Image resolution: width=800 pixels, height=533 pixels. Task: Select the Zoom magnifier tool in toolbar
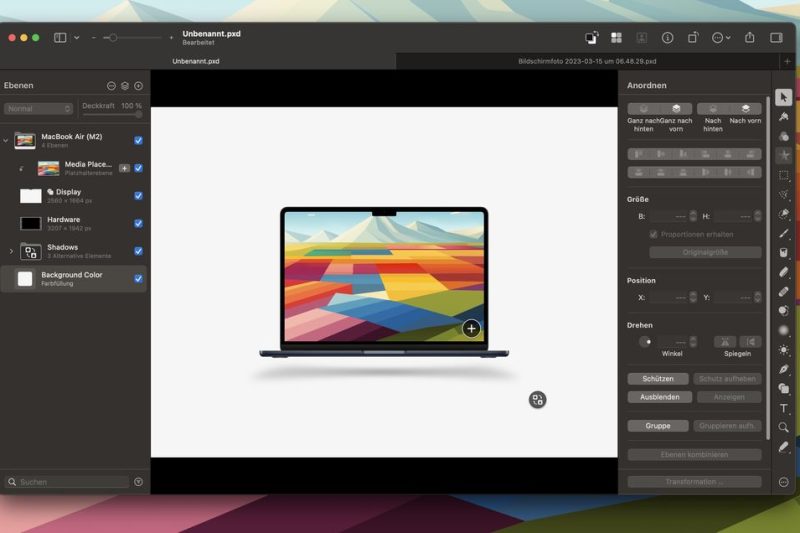tap(784, 427)
